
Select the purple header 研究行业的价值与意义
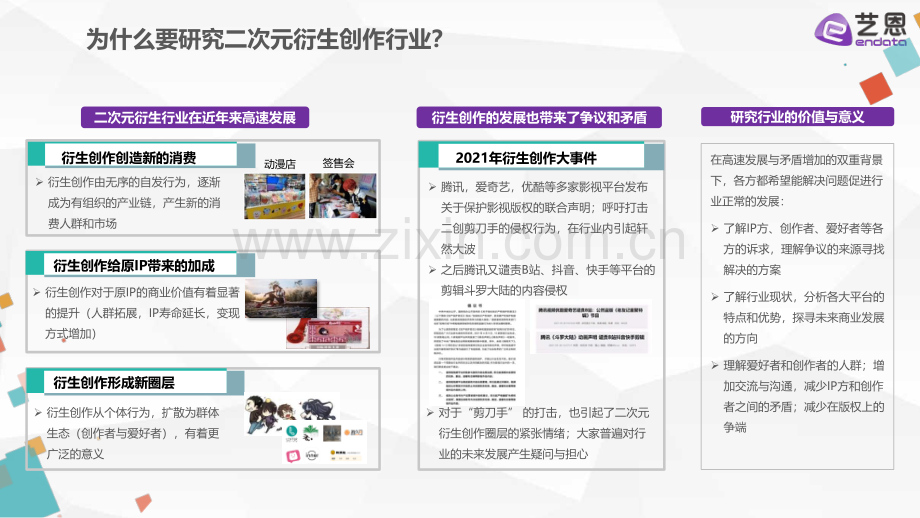click(x=797, y=117)
